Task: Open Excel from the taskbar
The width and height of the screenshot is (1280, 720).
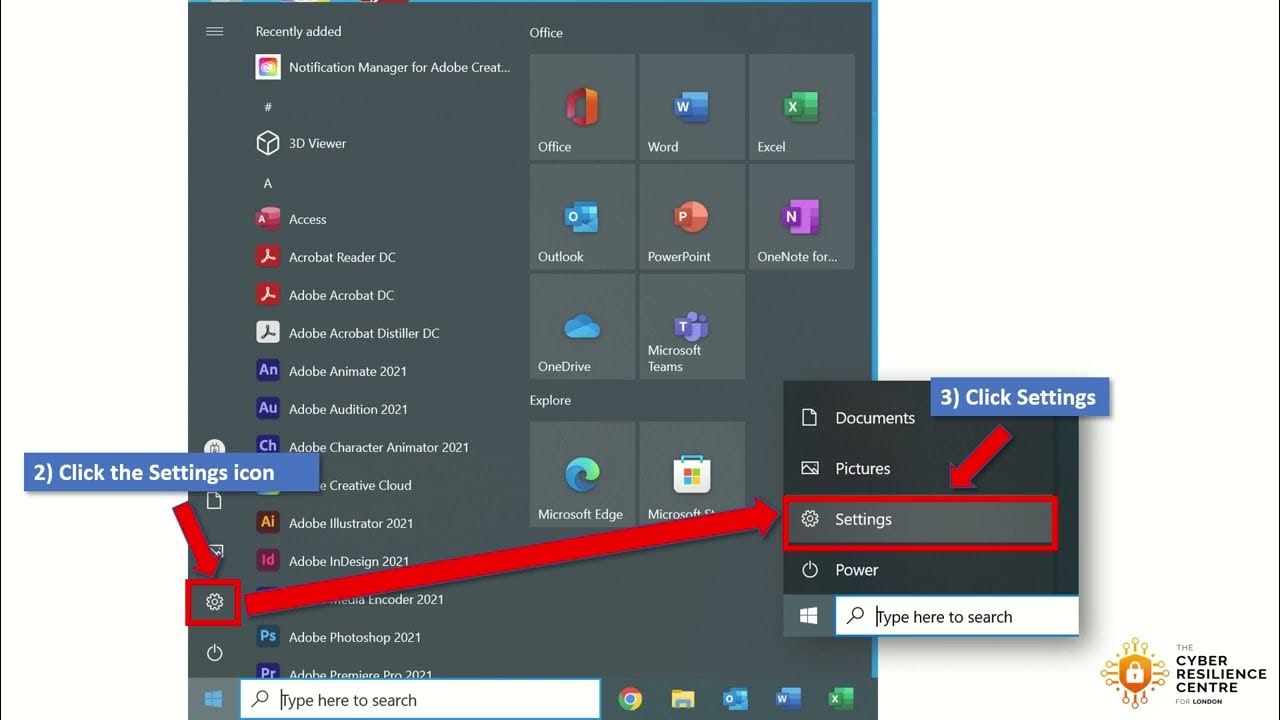Action: click(x=841, y=699)
